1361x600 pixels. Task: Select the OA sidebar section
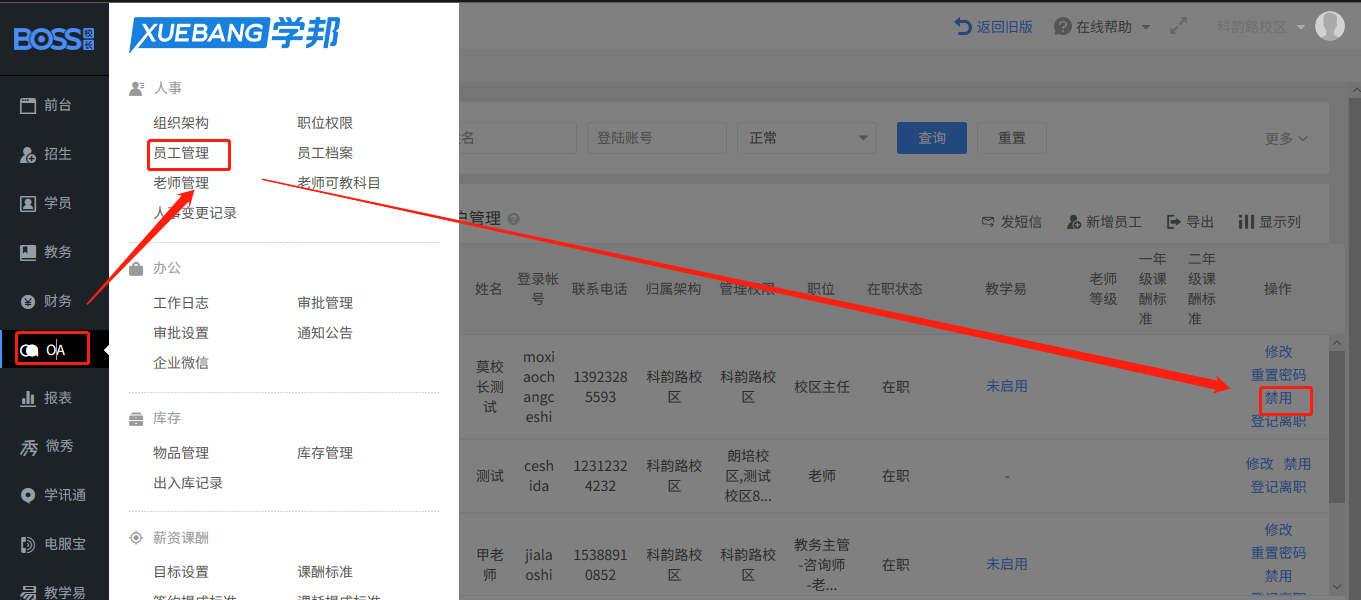pos(54,350)
